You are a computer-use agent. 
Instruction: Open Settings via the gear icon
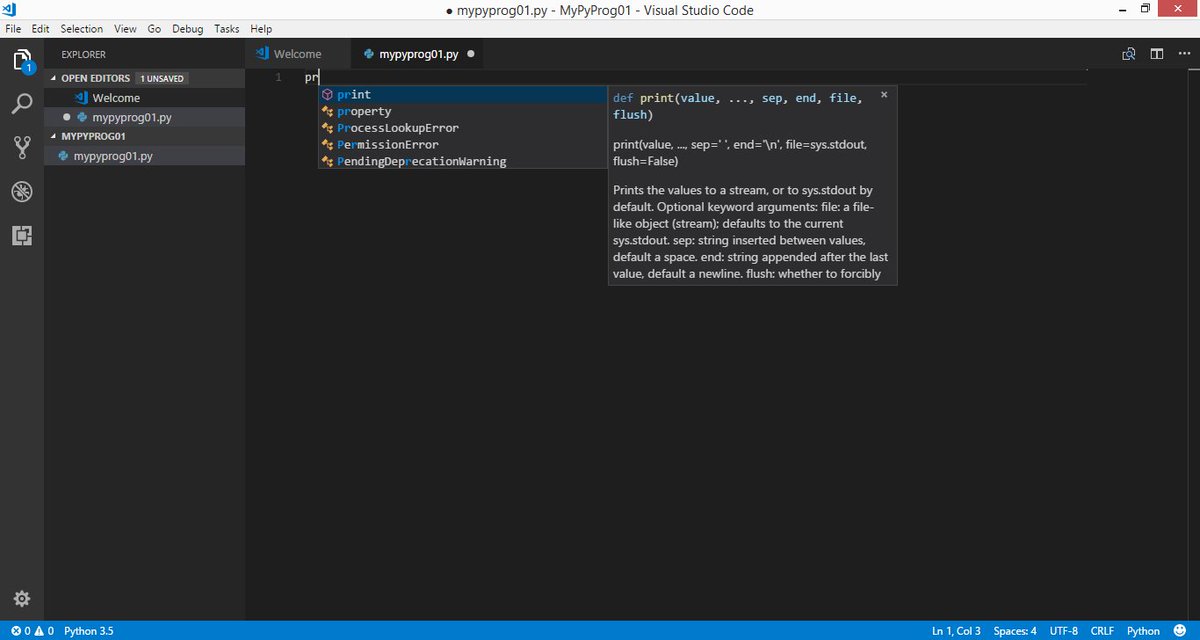coord(22,598)
